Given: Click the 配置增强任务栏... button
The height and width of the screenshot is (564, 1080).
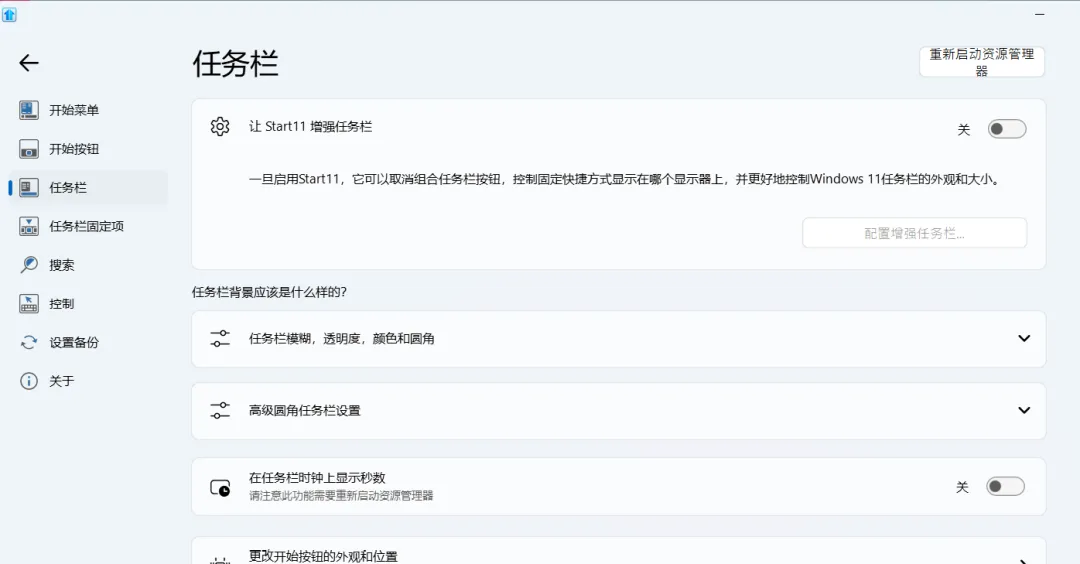Looking at the screenshot, I should point(914,233).
